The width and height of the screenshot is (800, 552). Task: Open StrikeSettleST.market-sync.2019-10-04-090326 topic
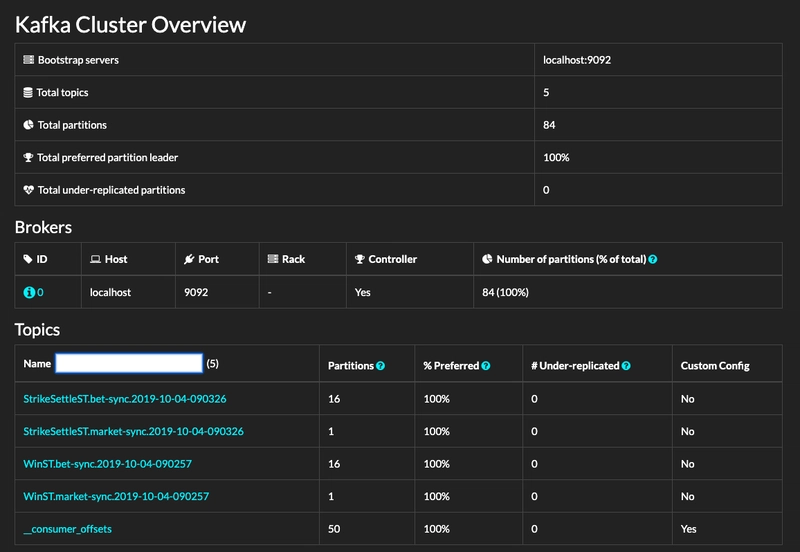point(134,432)
